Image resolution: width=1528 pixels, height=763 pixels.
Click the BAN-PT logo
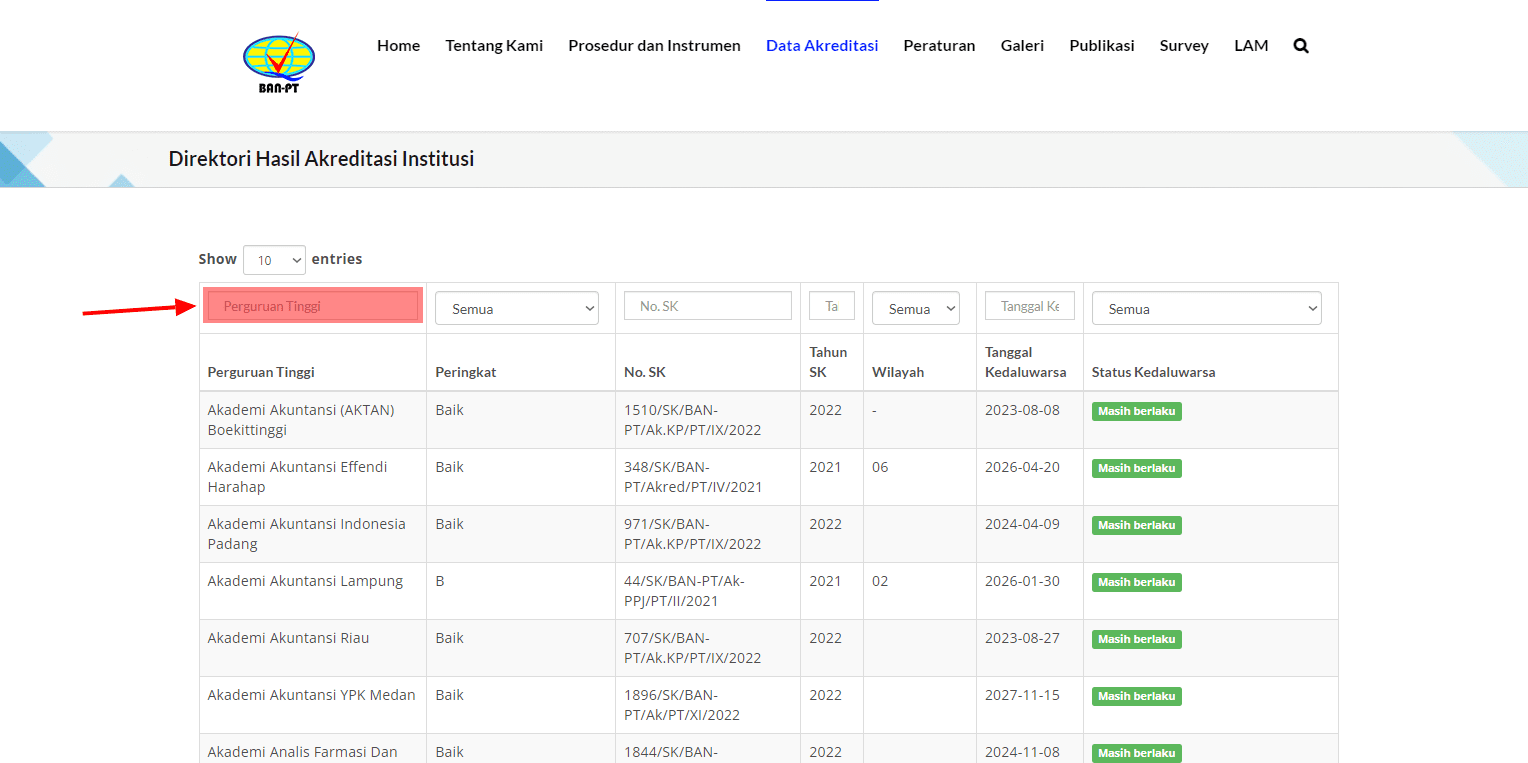[x=279, y=63]
